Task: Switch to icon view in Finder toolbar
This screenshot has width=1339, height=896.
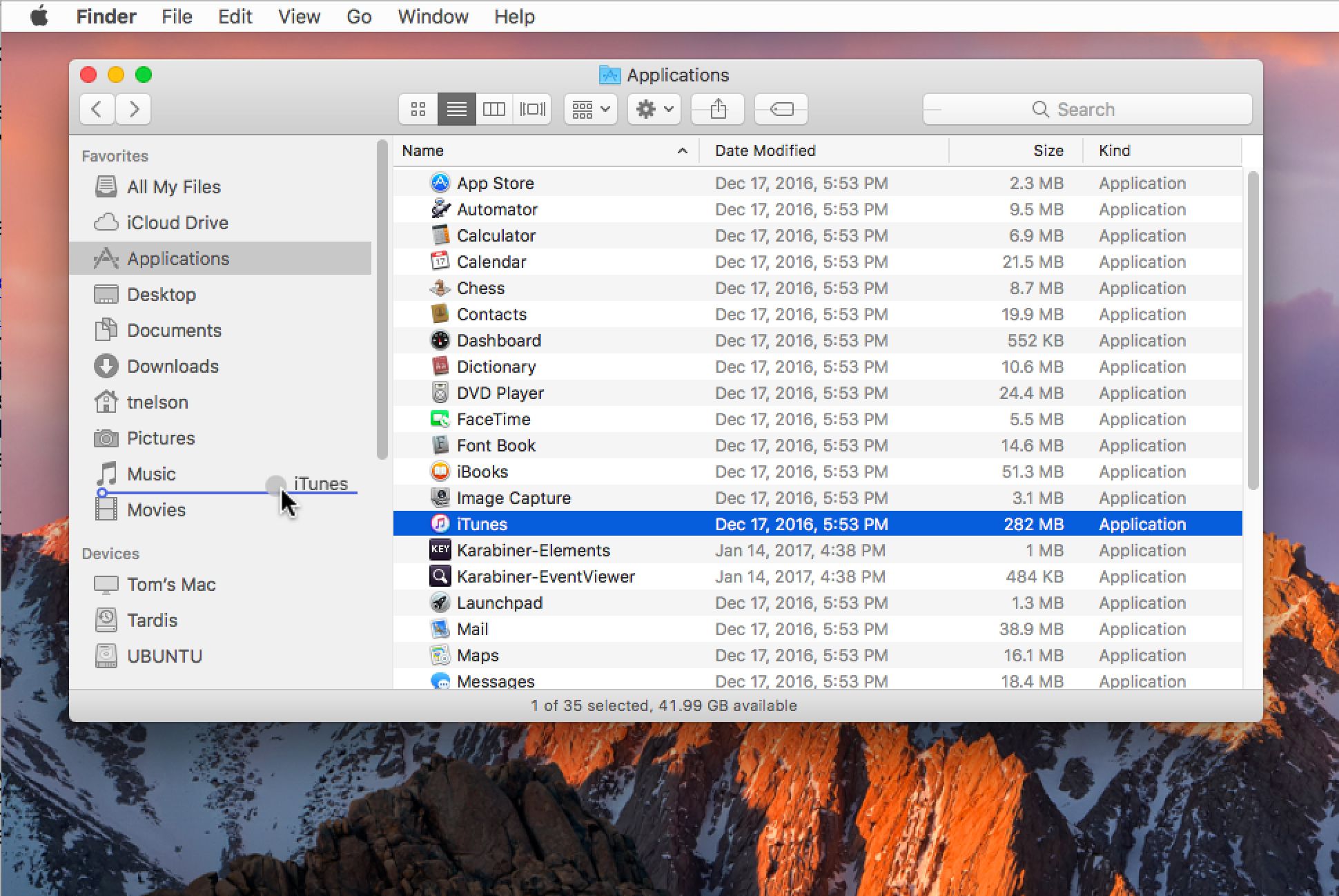Action: 419,108
